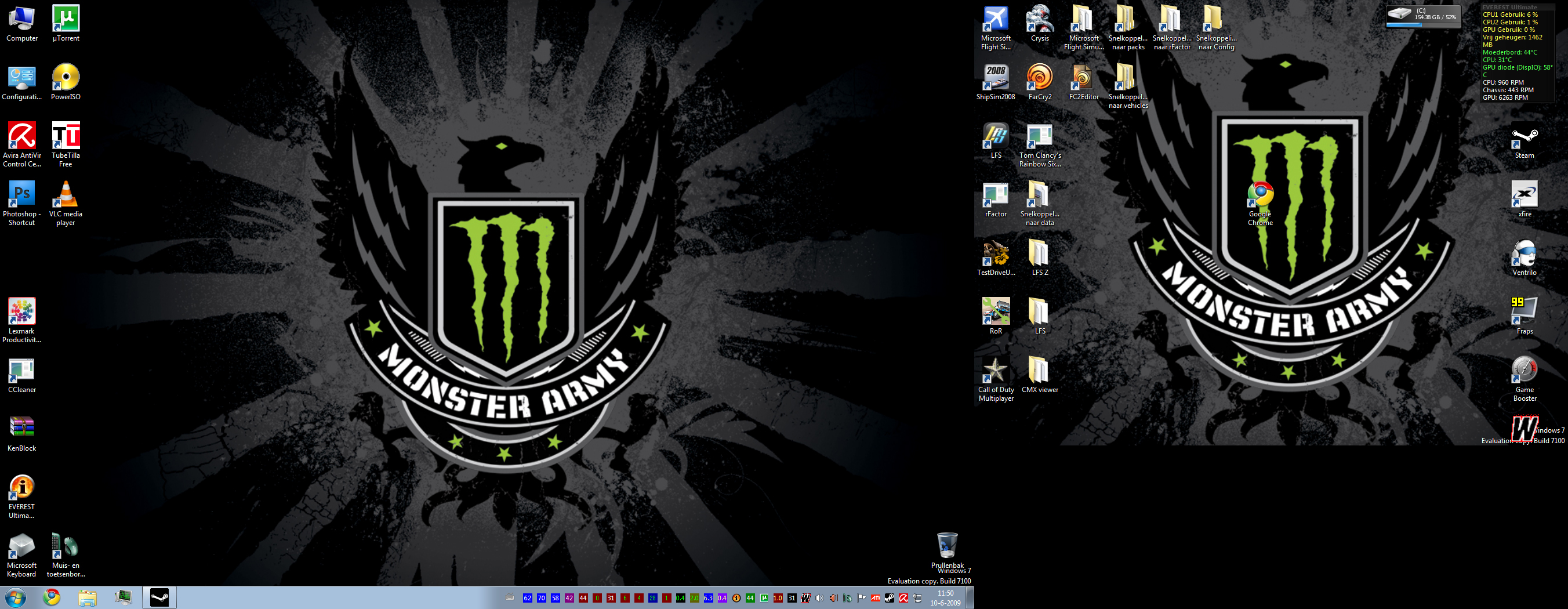This screenshot has height=609, width=1568.
Task: Launch Call of Duty Multiplayer shortcut
Action: click(996, 379)
